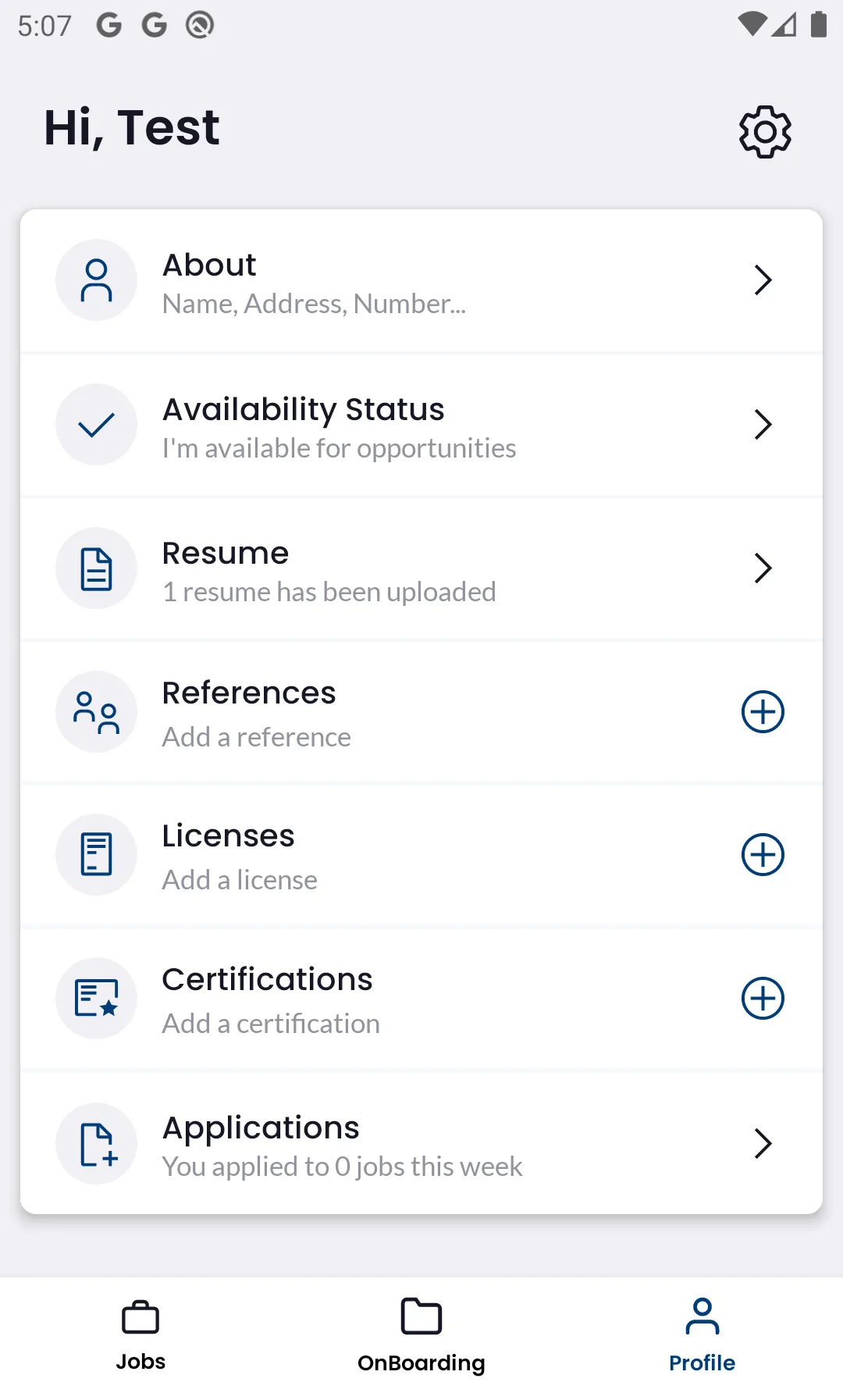Tap 'Add a certification' text

[271, 1024]
